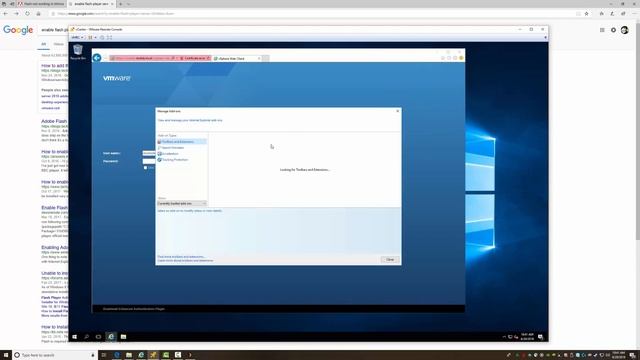
Task: Click host taskbar Type here to search box
Action: tap(55, 355)
